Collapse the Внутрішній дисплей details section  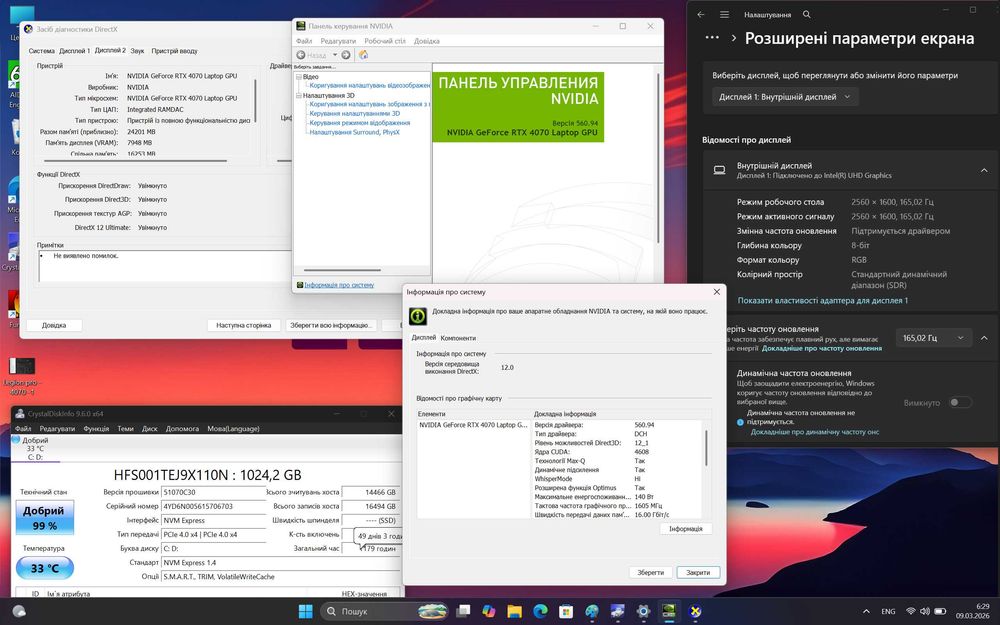[x=984, y=170]
